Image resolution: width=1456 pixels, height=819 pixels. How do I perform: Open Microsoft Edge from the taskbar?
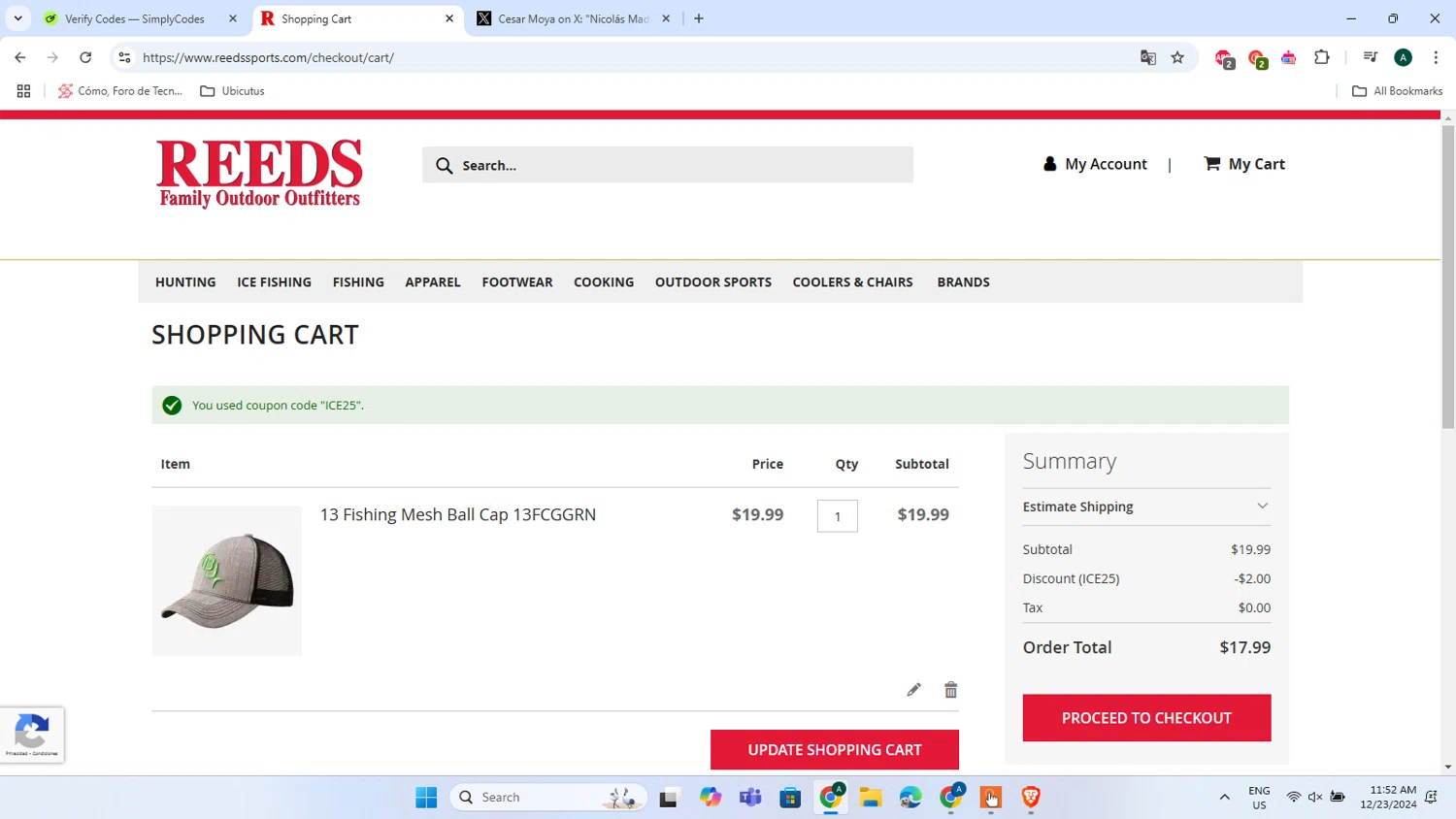click(x=910, y=798)
